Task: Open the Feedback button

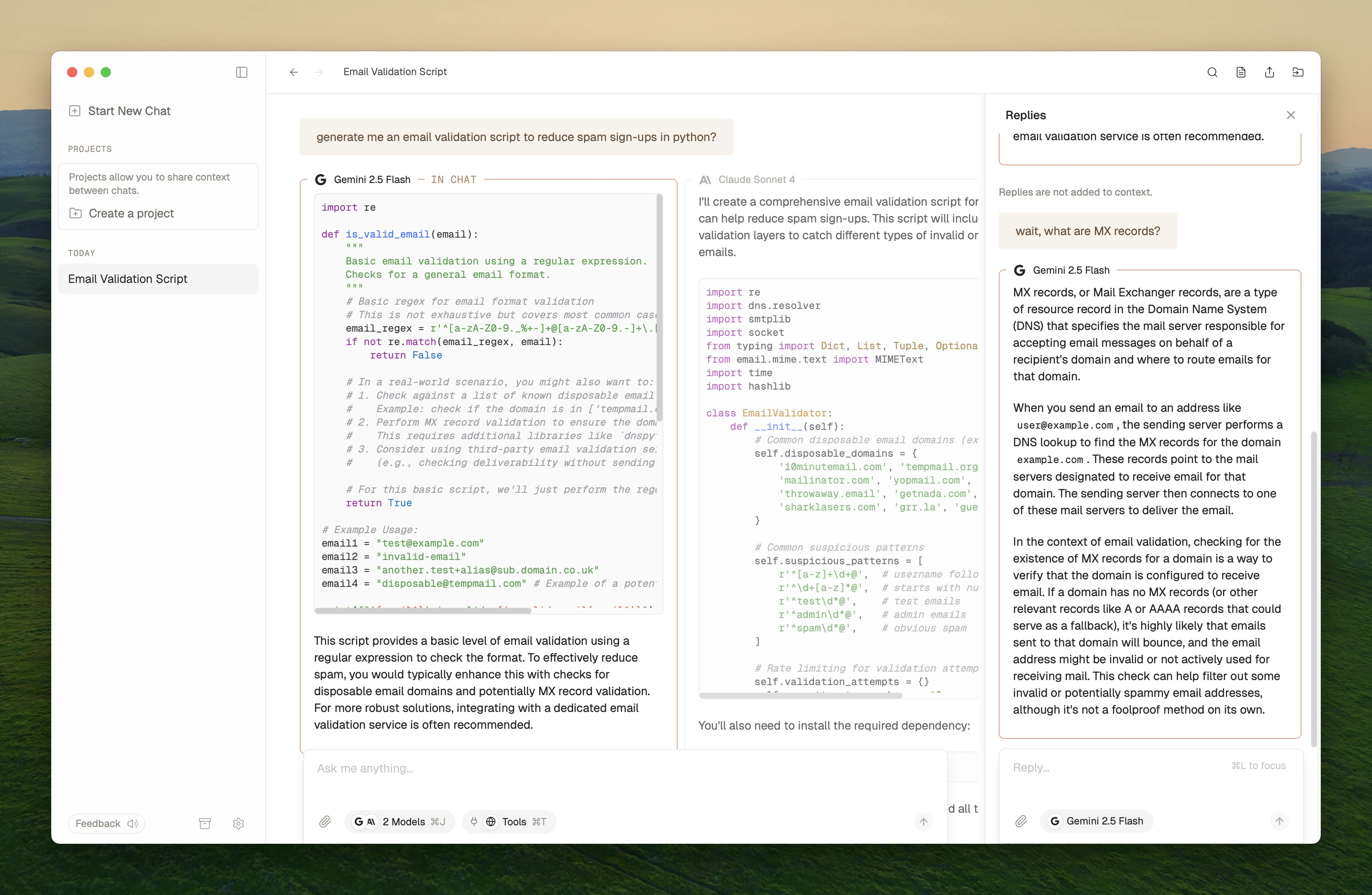Action: 107,823
